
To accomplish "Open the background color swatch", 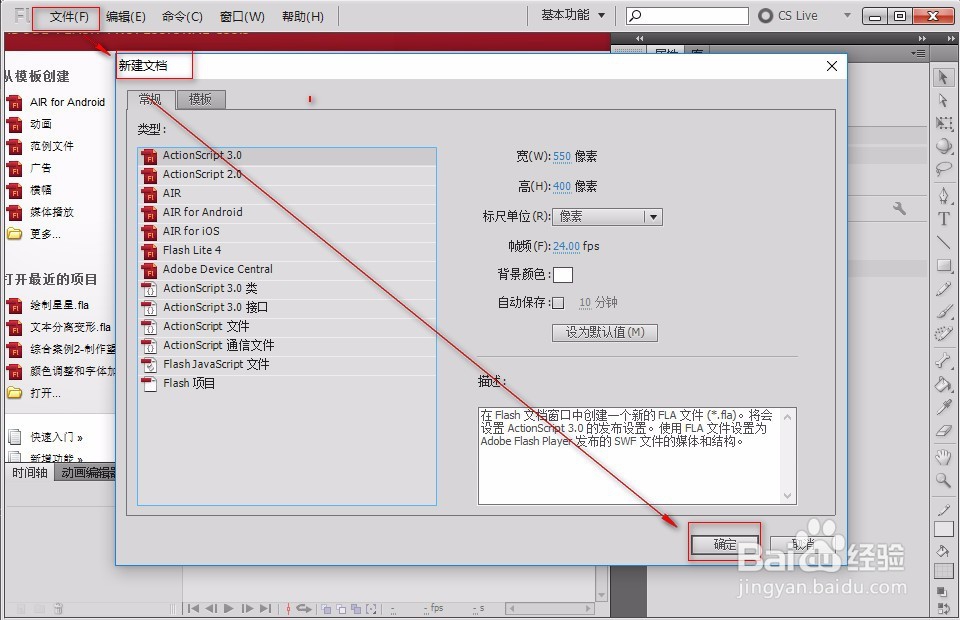I will (563, 275).
